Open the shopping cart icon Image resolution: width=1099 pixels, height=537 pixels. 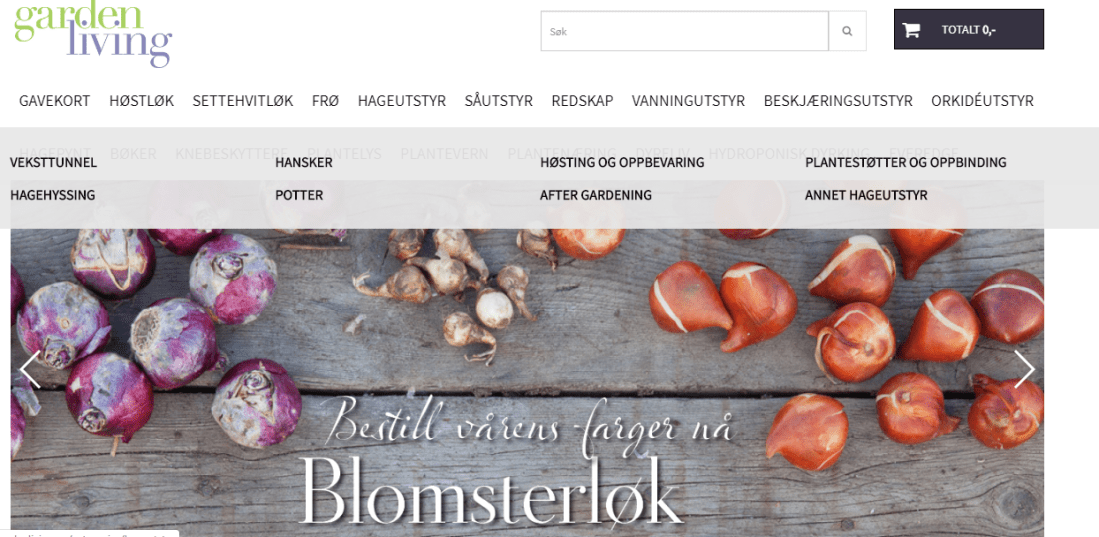pyautogui.click(x=910, y=30)
